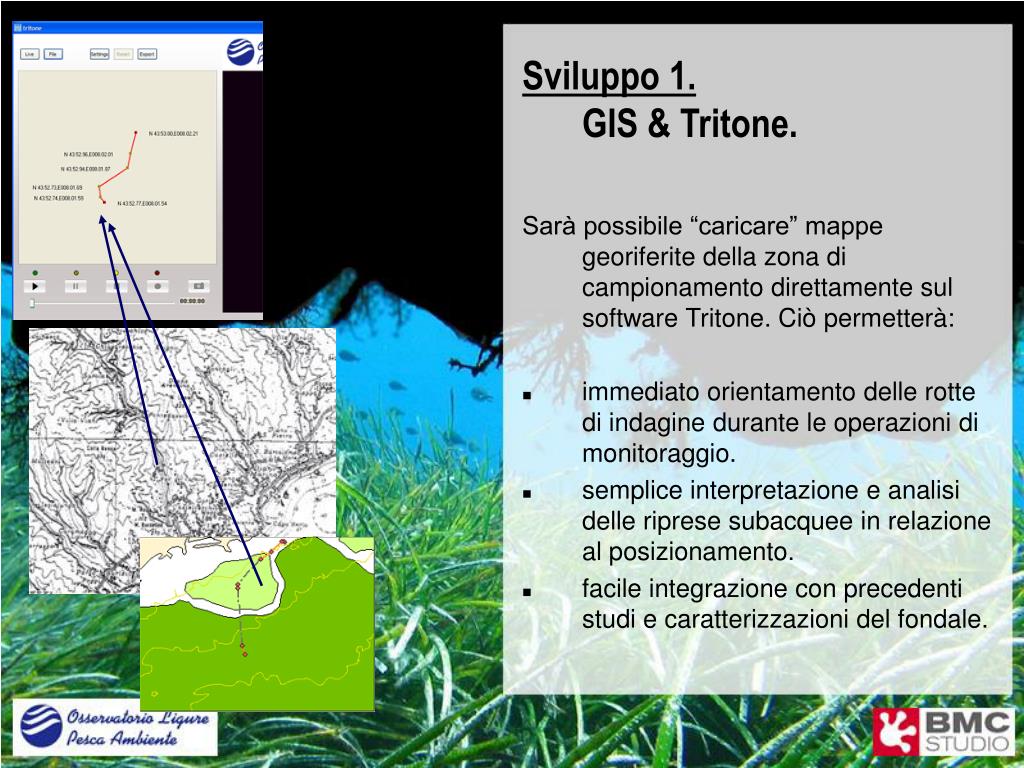
Task: Click the File button in tritone window
Action: 54,54
